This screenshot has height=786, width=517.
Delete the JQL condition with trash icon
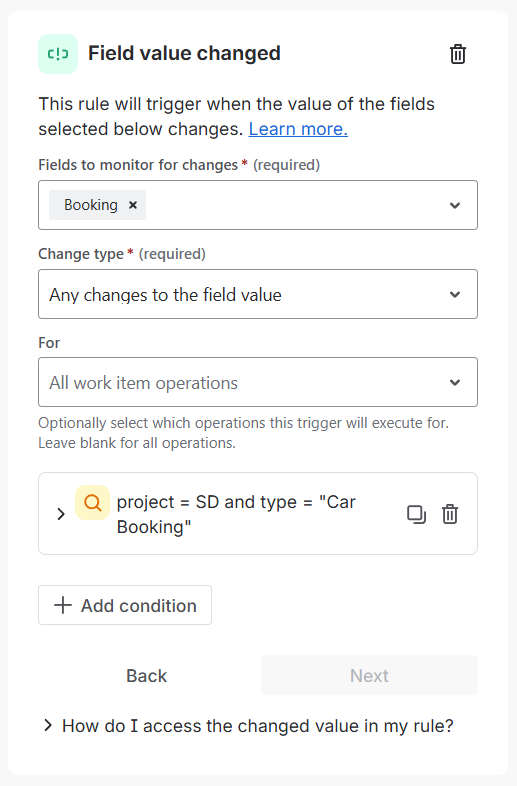450,514
